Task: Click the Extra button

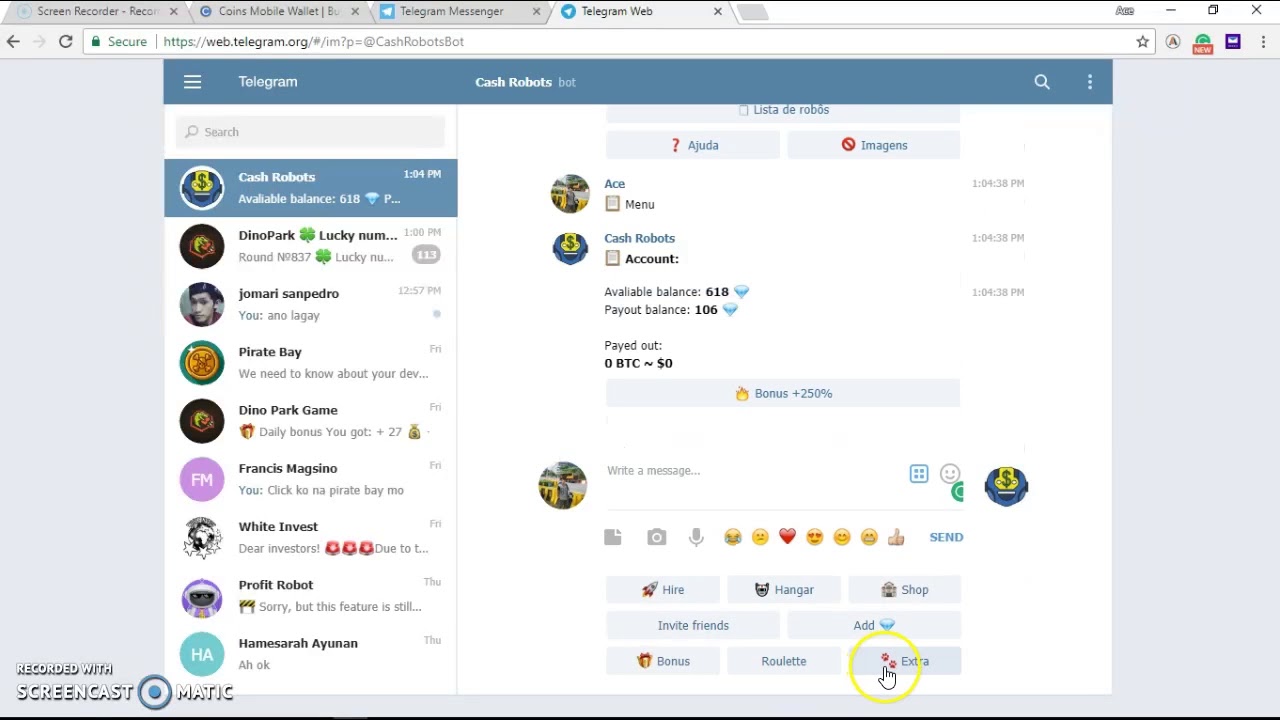Action: point(905,662)
